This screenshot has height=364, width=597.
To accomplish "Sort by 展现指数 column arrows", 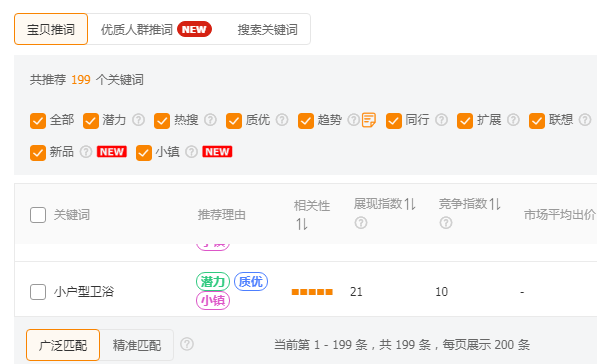I will 410,204.
